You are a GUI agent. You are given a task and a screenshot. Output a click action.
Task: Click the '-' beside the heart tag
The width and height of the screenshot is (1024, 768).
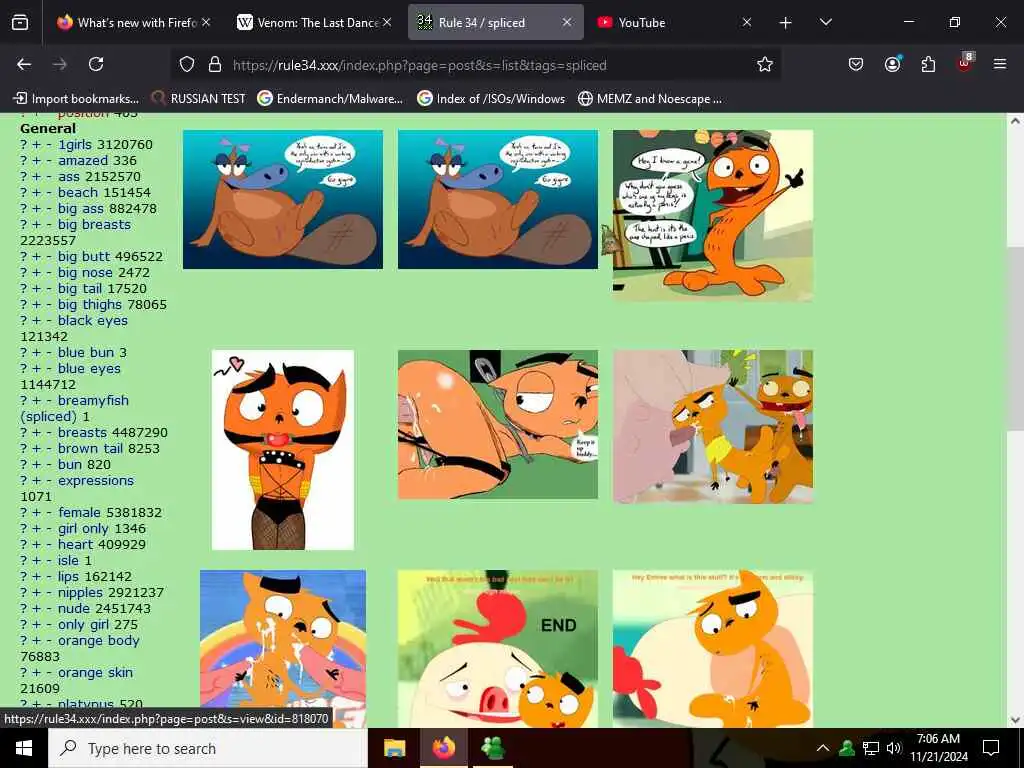click(49, 545)
